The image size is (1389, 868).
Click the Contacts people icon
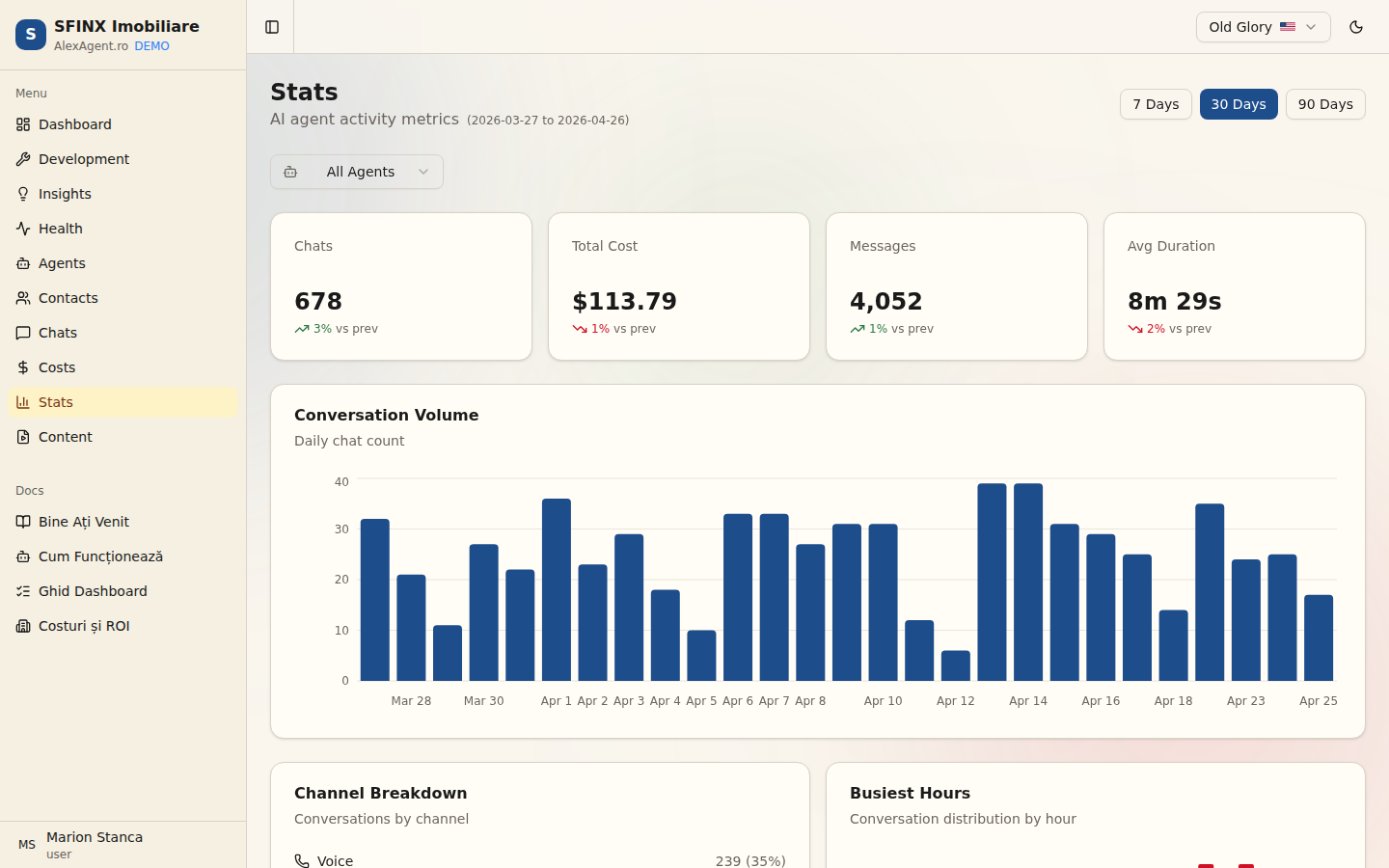click(23, 298)
